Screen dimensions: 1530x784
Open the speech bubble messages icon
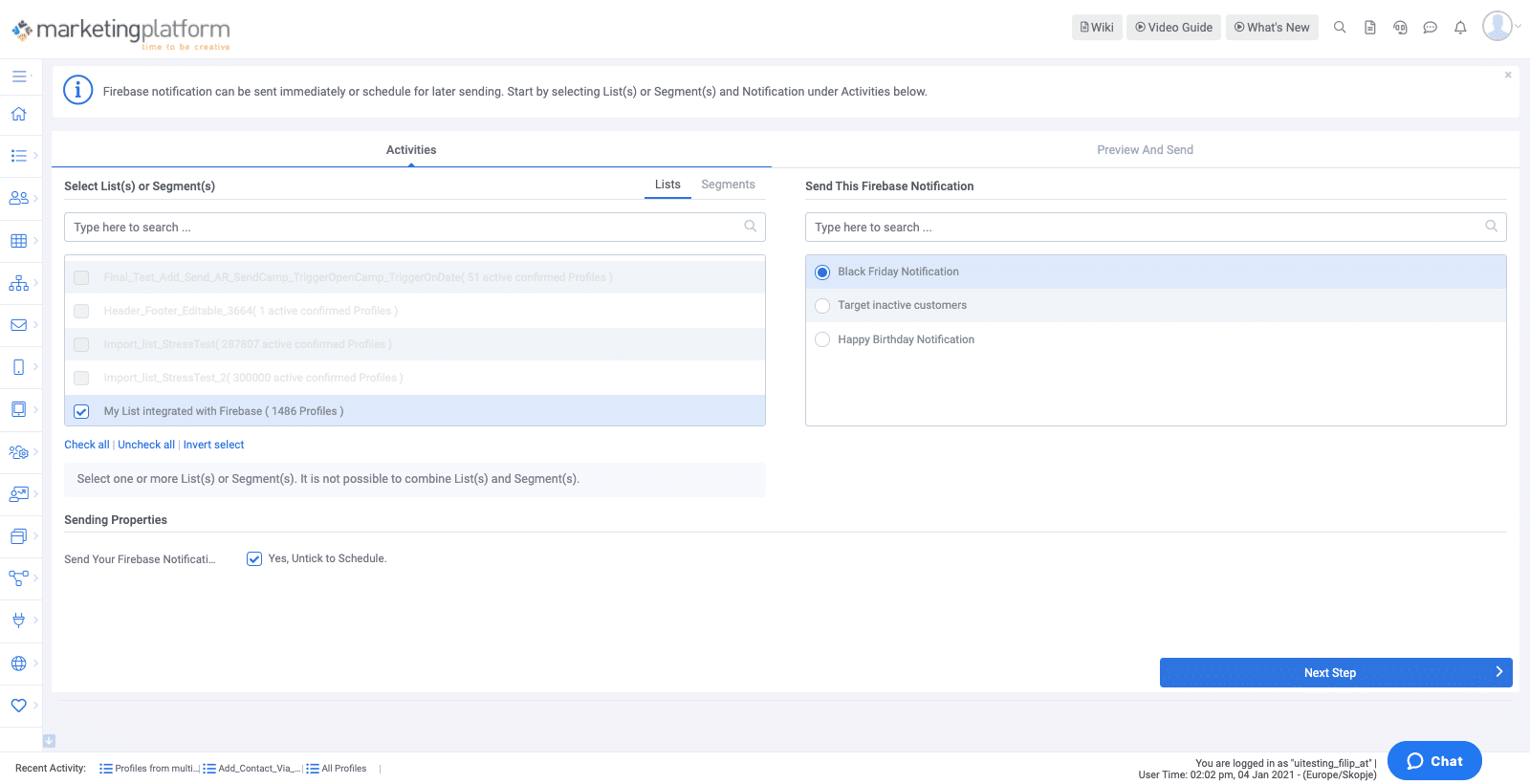pos(1431,28)
